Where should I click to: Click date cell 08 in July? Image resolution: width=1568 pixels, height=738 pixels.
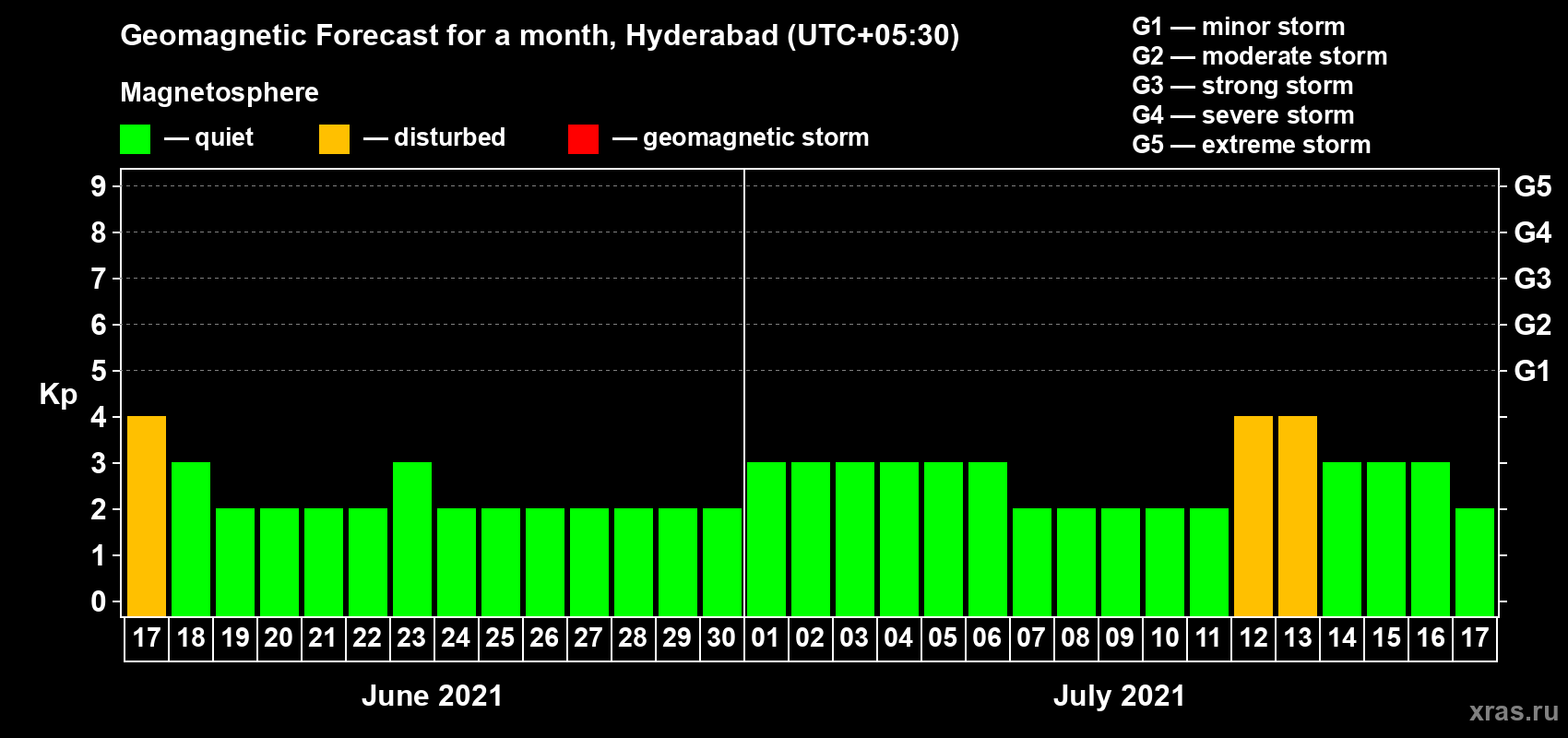[1075, 638]
